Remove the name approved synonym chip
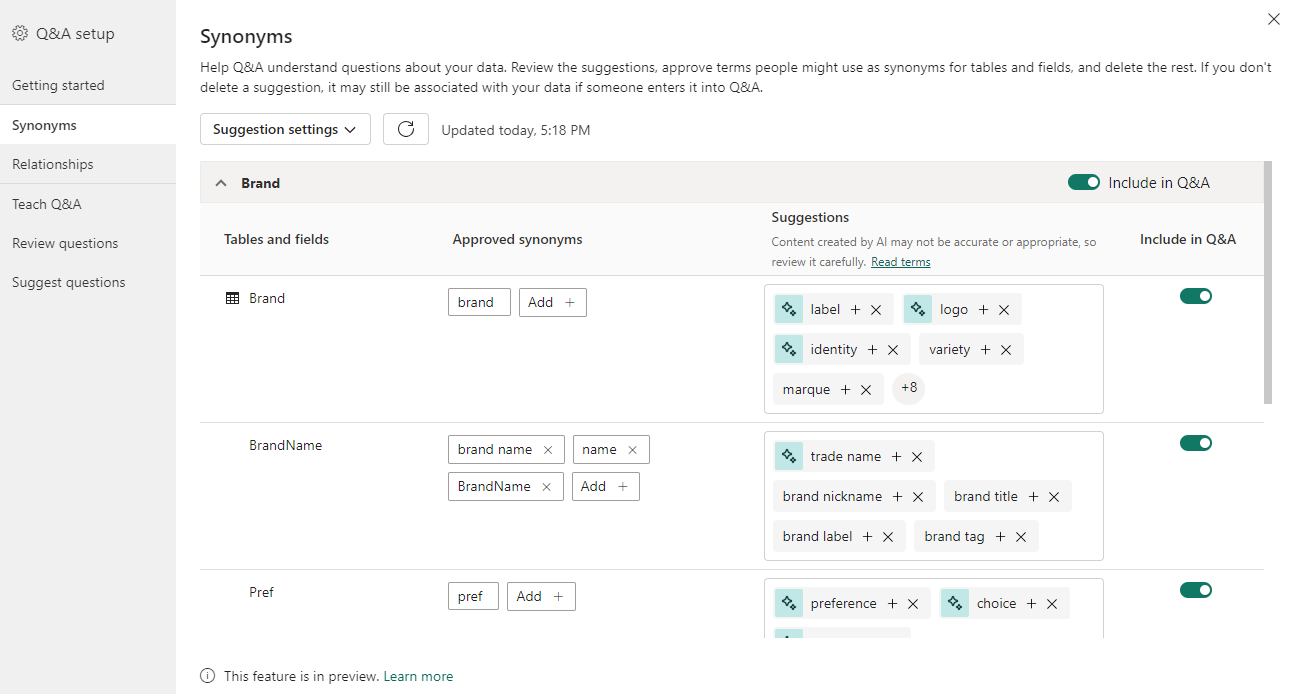Image resolution: width=1292 pixels, height=694 pixels. coord(635,449)
